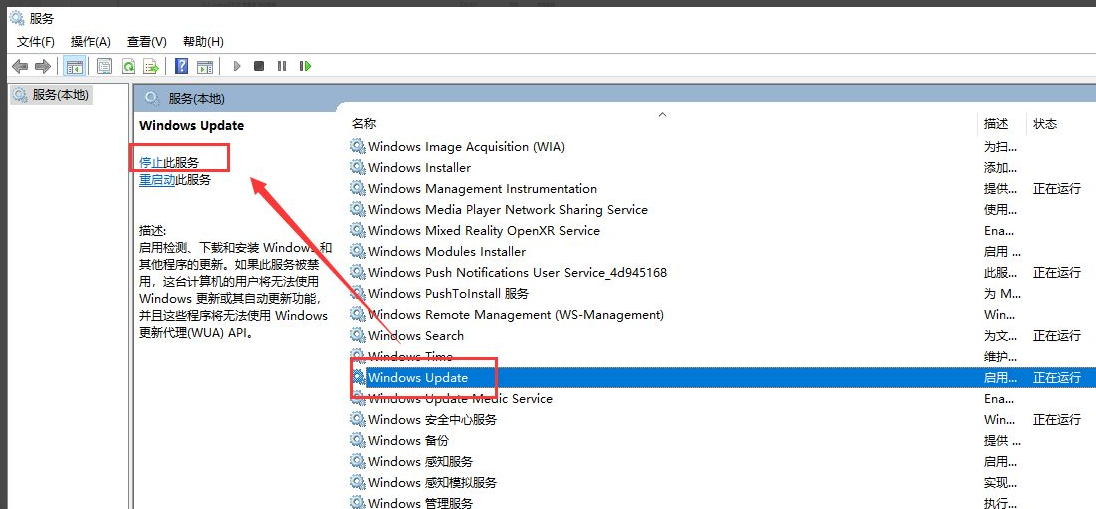
Task: Toggle Show/Hide Console Tree icon
Action: 74,66
